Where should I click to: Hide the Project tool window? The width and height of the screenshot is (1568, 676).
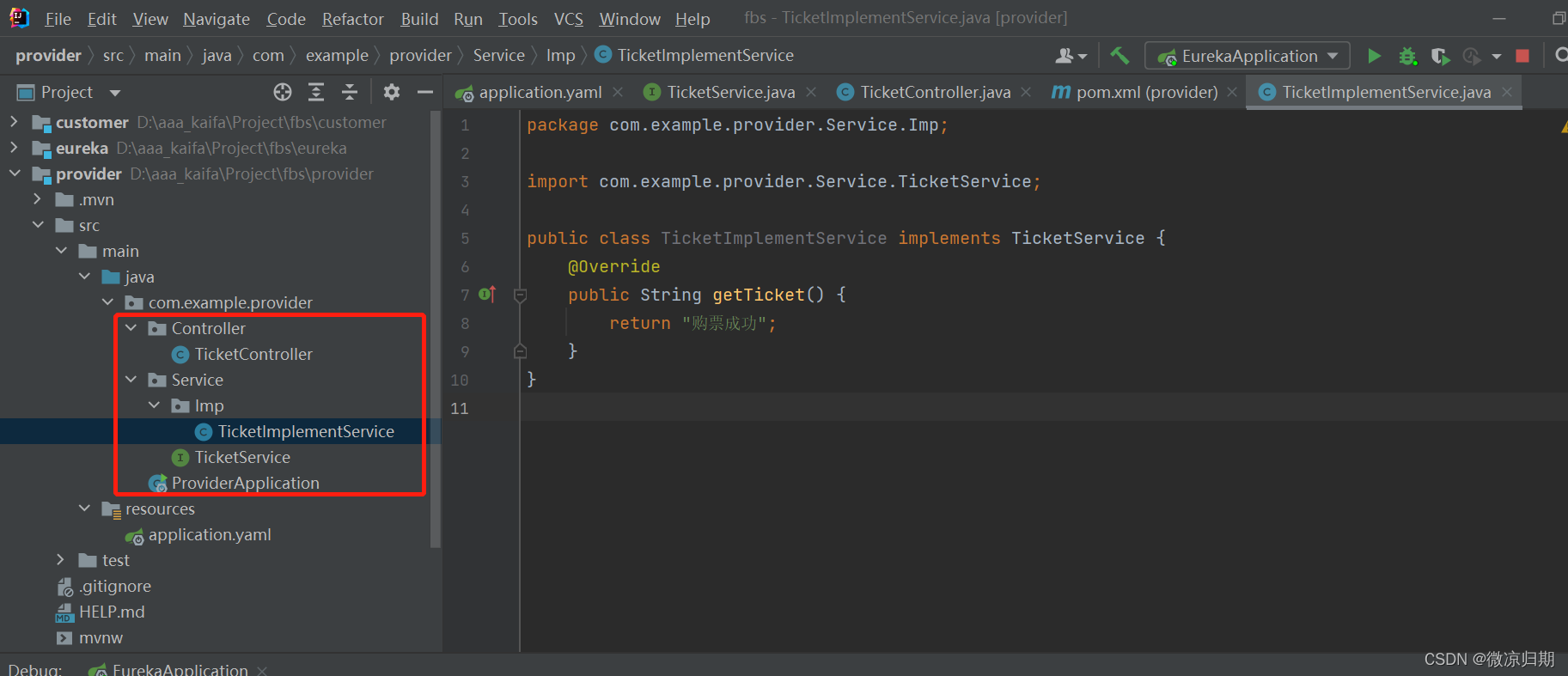point(424,92)
